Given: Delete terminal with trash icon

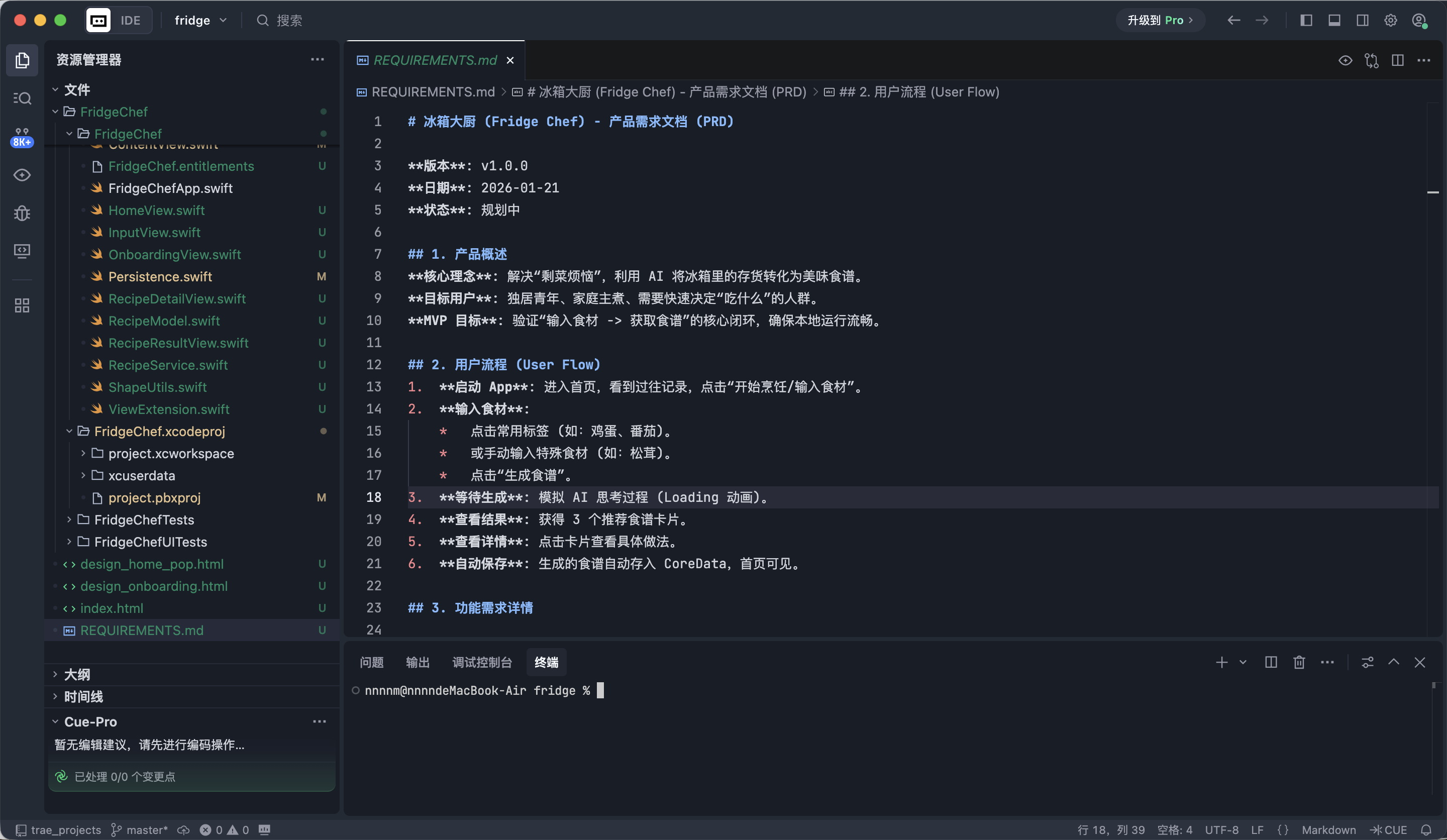Looking at the screenshot, I should (x=1299, y=662).
